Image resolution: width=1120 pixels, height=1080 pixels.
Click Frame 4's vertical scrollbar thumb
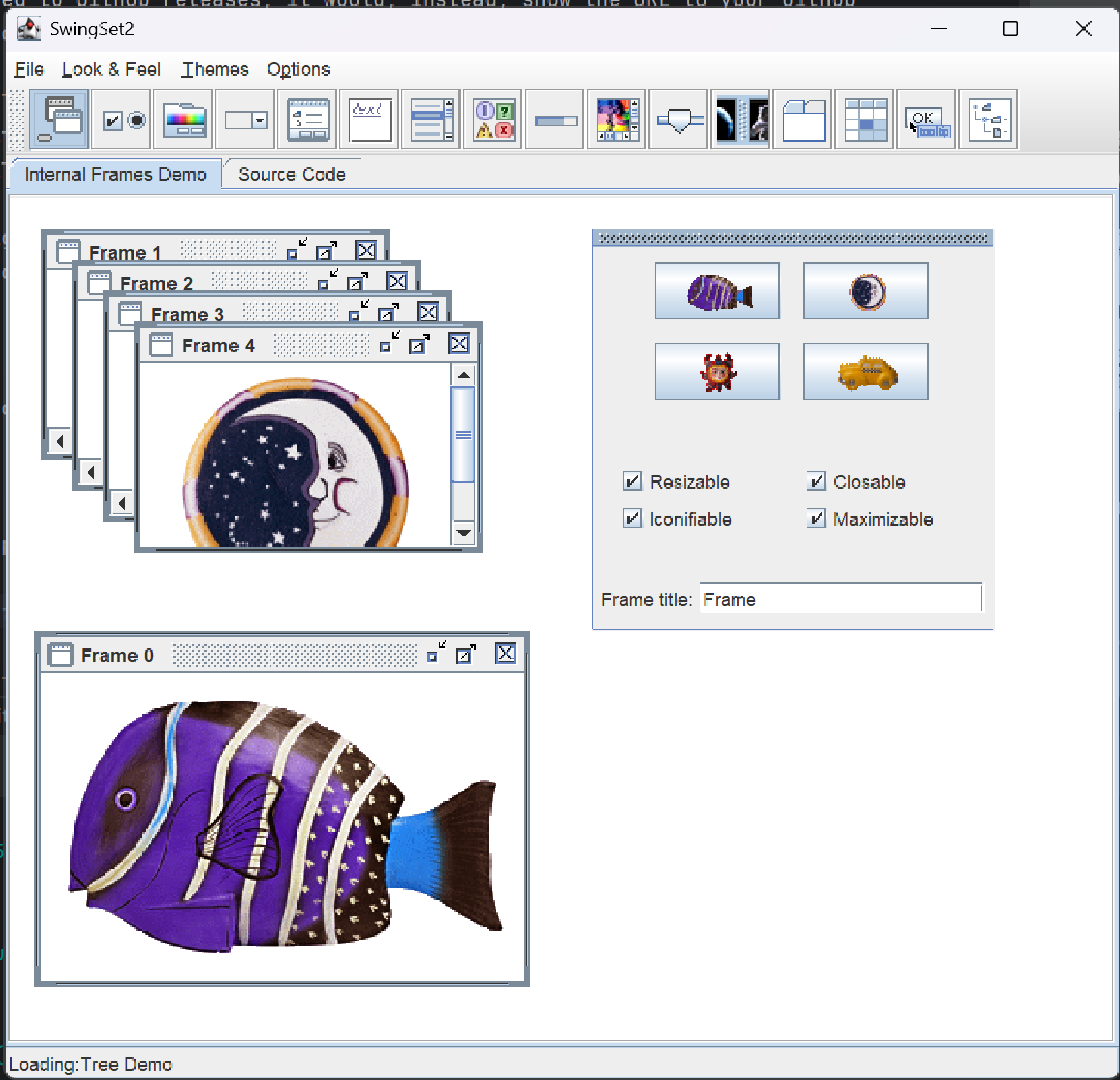(x=463, y=434)
